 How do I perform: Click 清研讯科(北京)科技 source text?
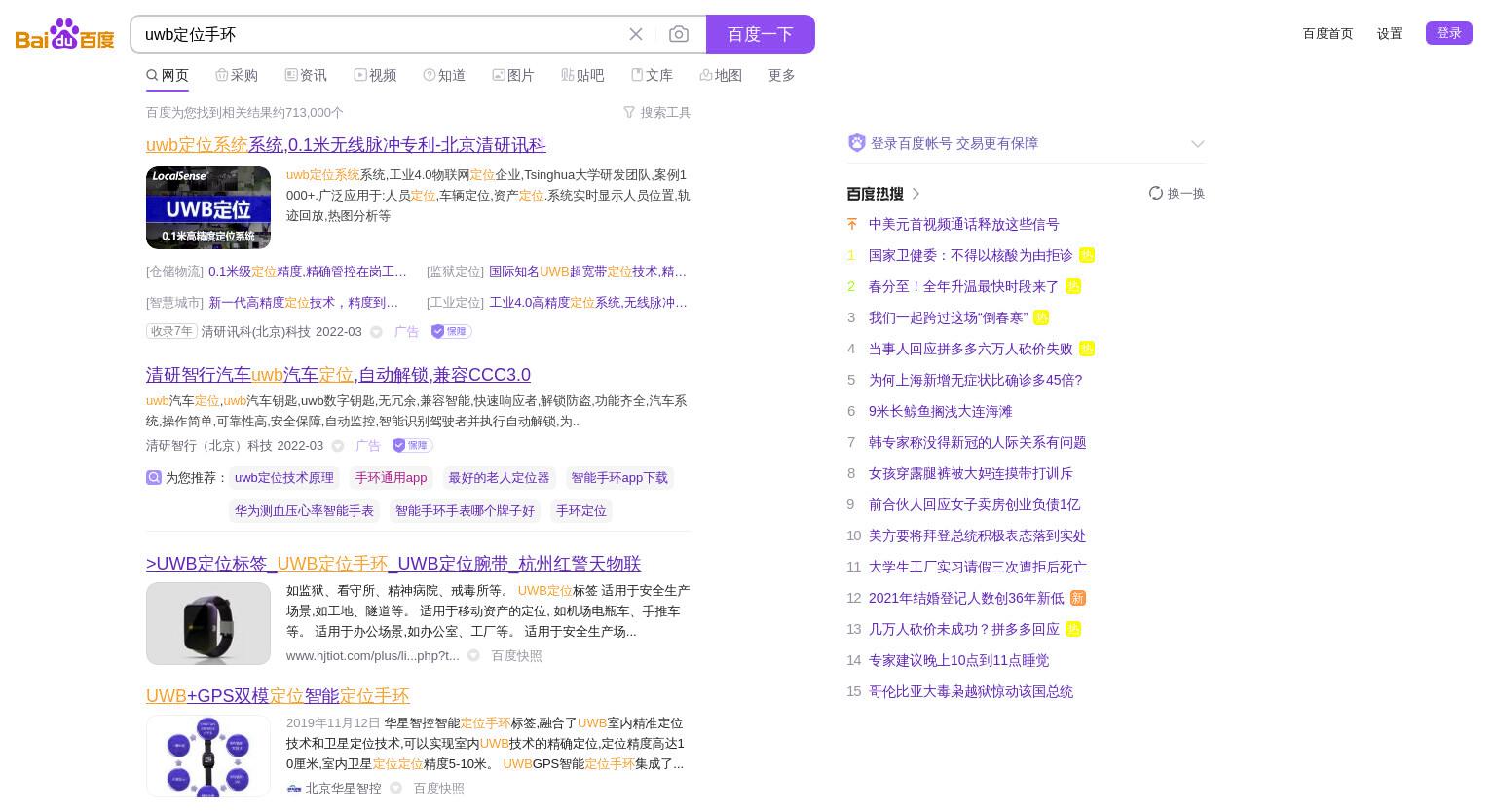coord(256,332)
